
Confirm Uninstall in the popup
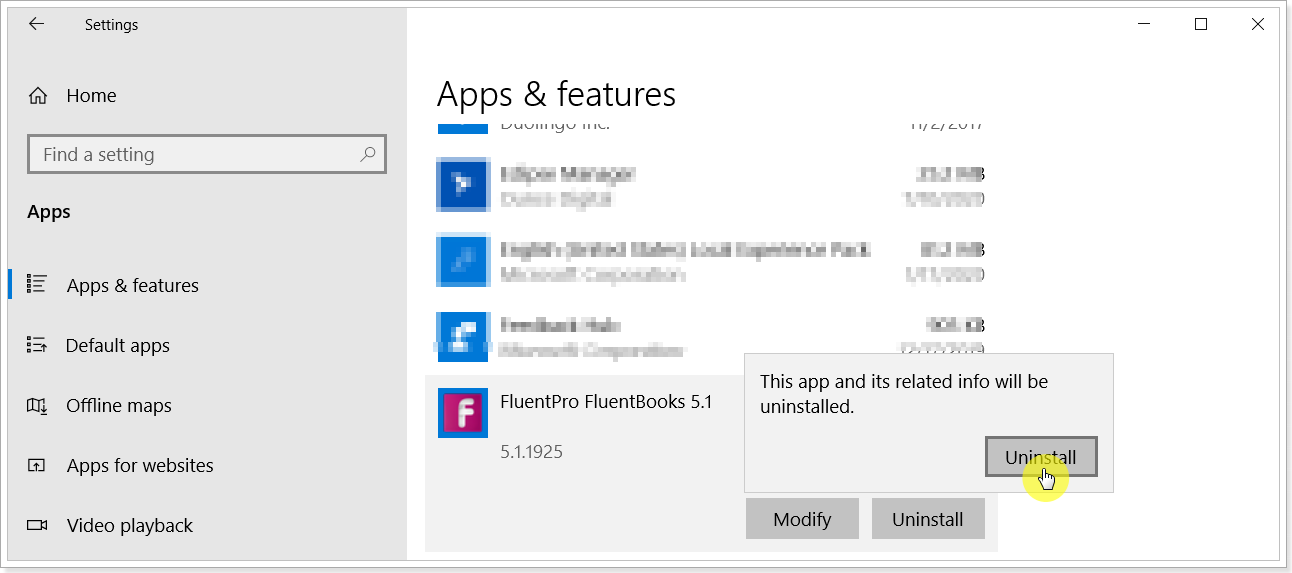click(1041, 457)
